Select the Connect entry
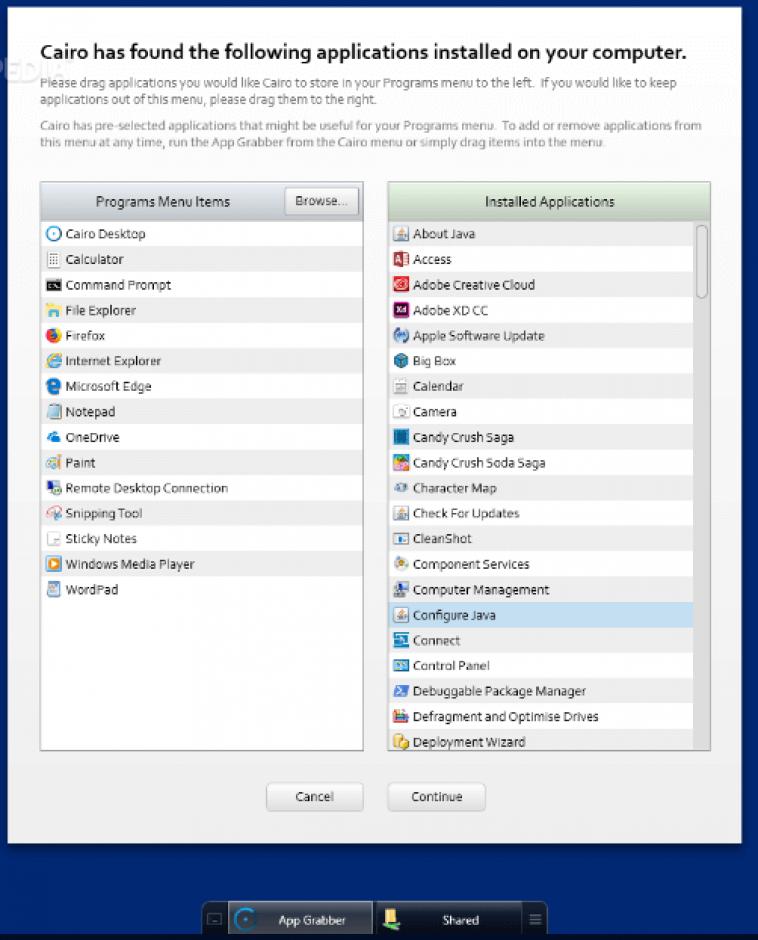Viewport: 758px width, 940px height. point(540,640)
